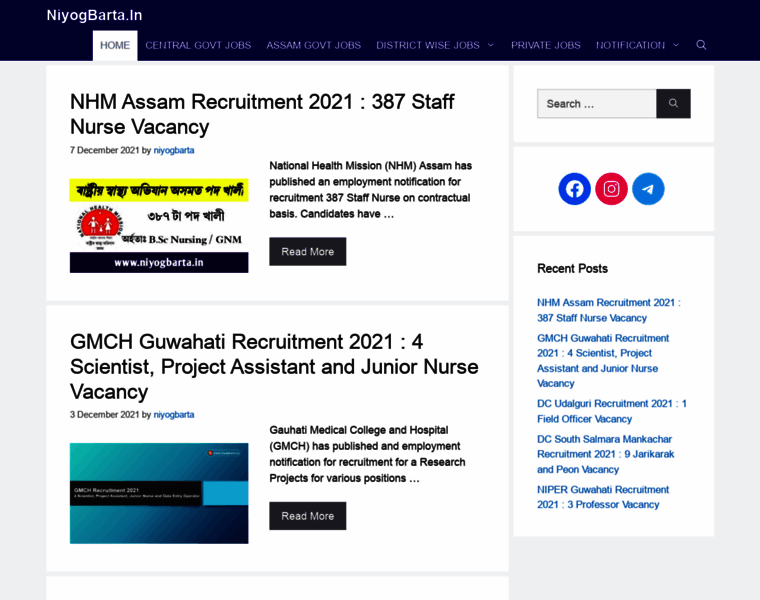
Task: Click the 'Recent Posts' sidebar heading
Action: coord(572,268)
